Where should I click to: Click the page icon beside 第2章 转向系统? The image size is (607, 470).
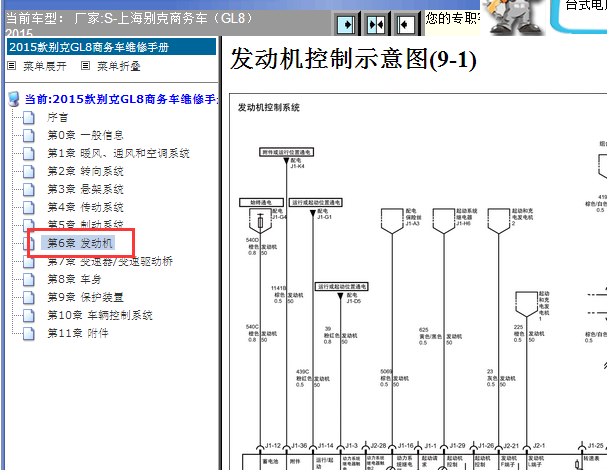coord(29,172)
